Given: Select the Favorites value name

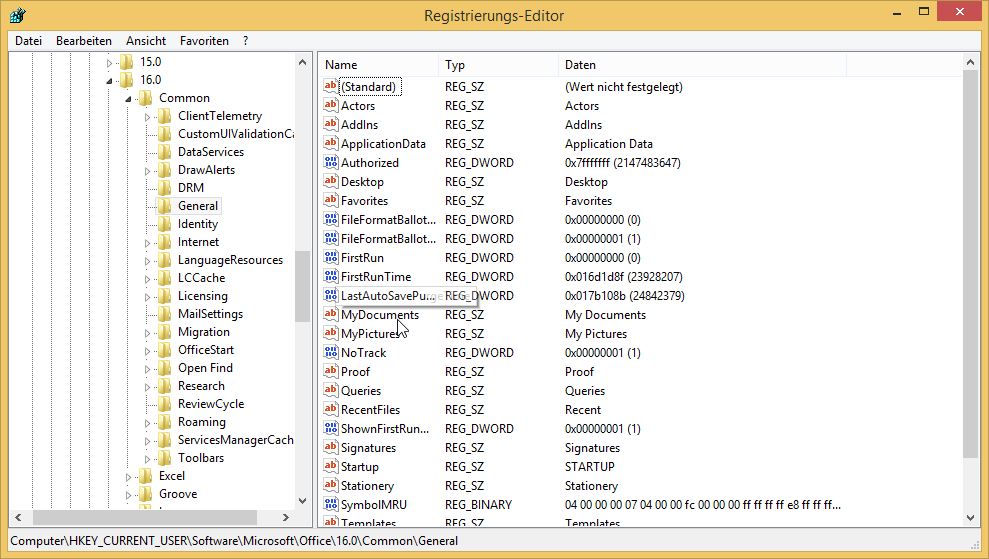Looking at the screenshot, I should tap(365, 201).
